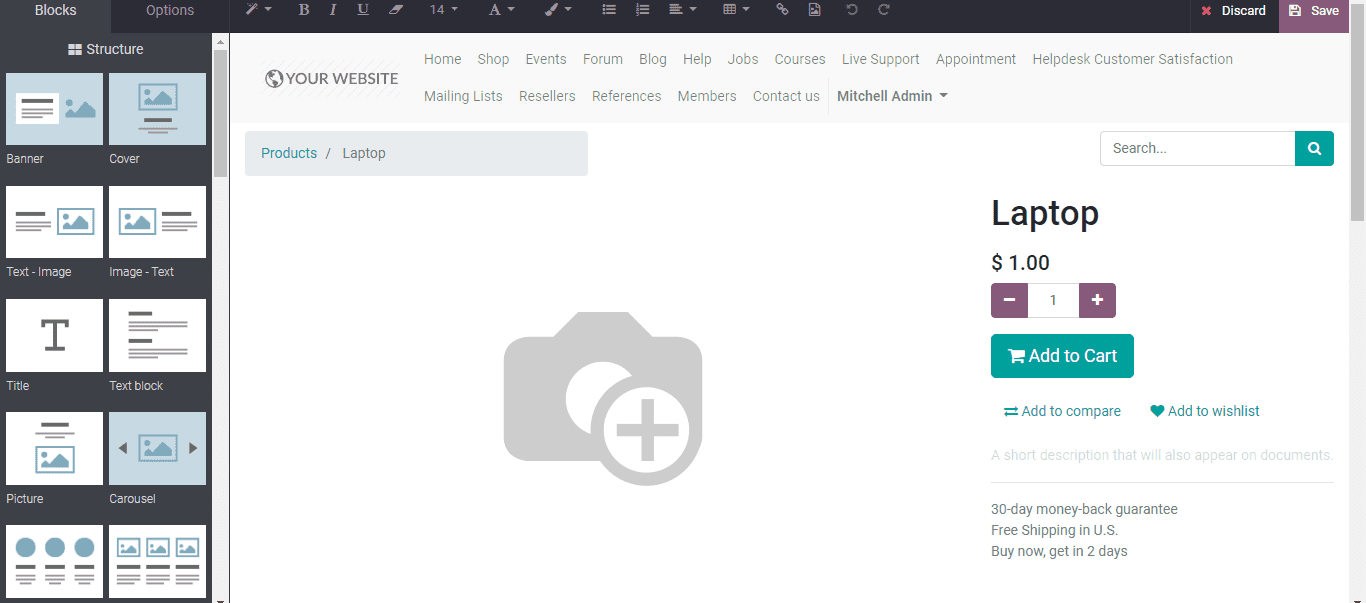
Task: Undo the last edit
Action: point(851,10)
